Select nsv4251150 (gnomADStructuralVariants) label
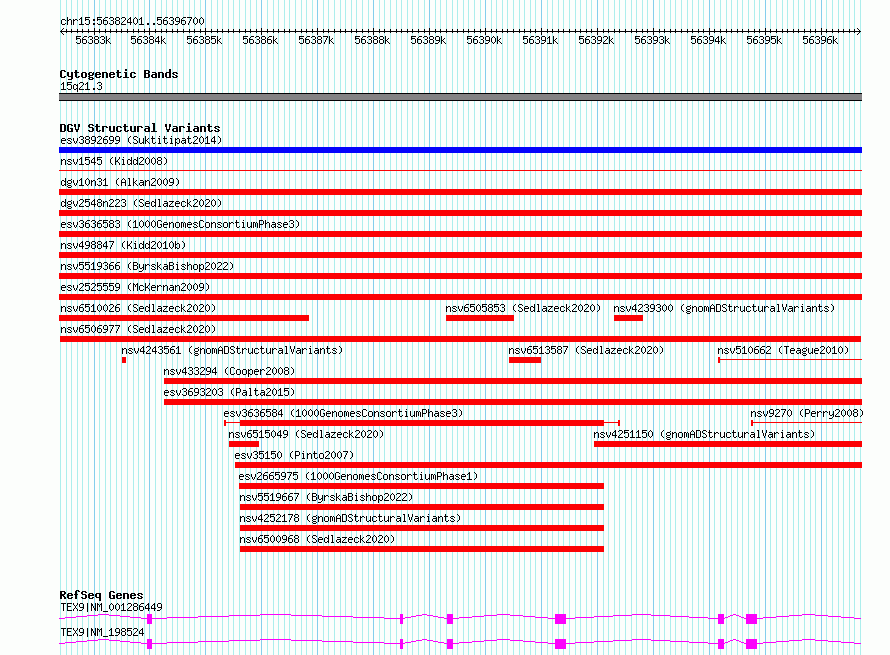Viewport: 890px width, 655px height. point(704,434)
